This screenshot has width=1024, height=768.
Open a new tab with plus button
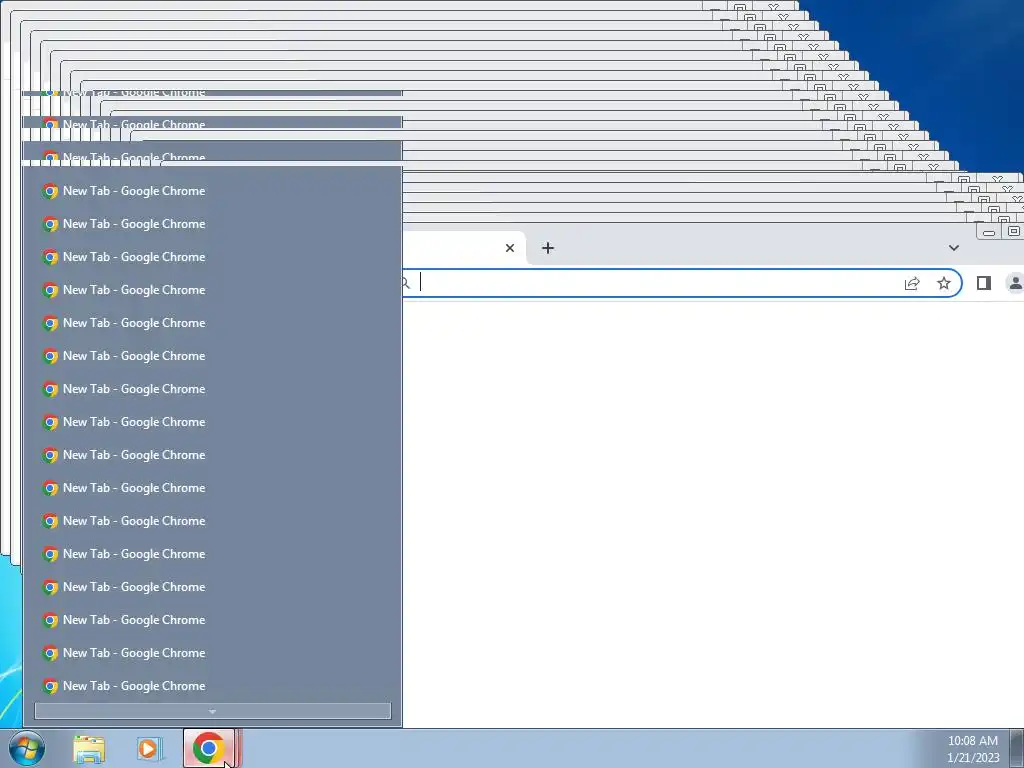pos(548,248)
